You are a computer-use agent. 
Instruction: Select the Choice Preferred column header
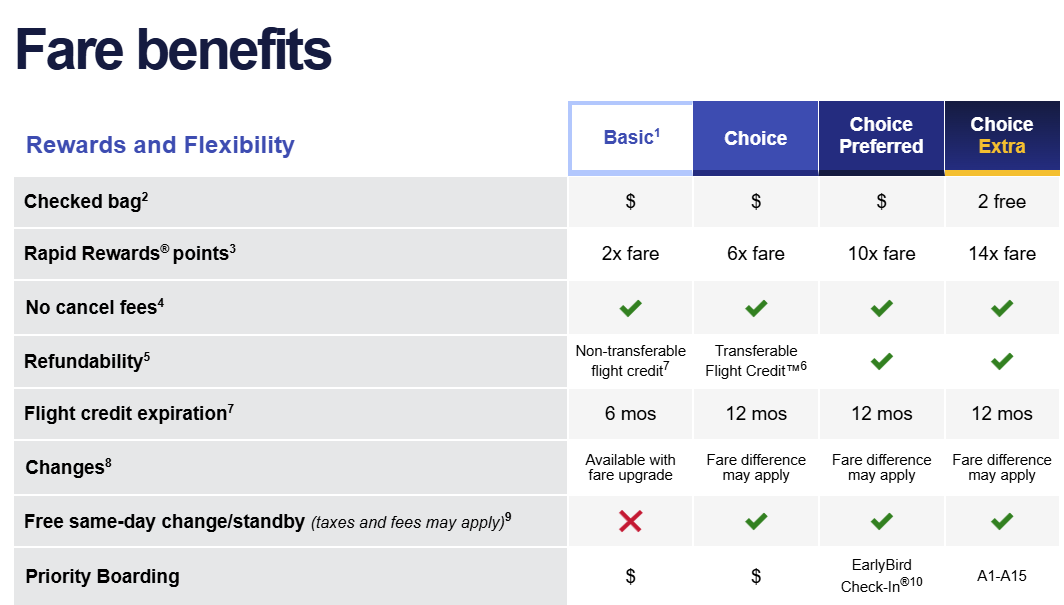881,138
